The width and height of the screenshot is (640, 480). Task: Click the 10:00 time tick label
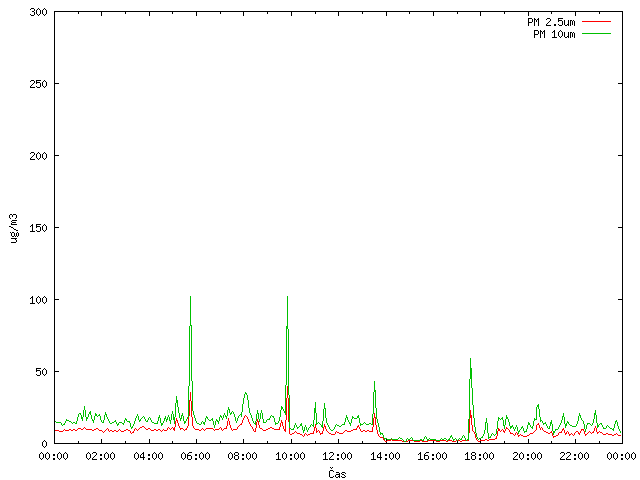pyautogui.click(x=291, y=456)
